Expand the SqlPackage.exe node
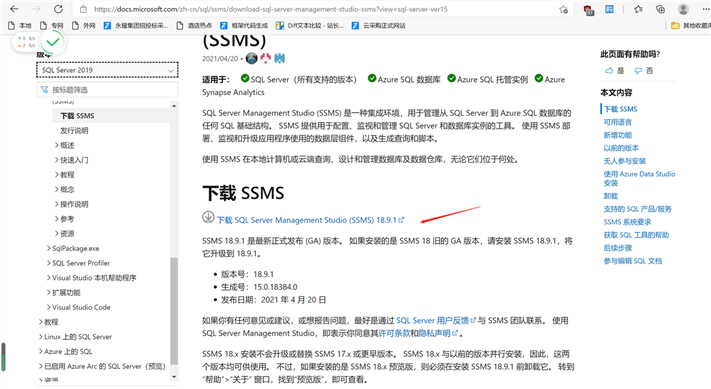The width and height of the screenshot is (711, 389). [x=73, y=248]
